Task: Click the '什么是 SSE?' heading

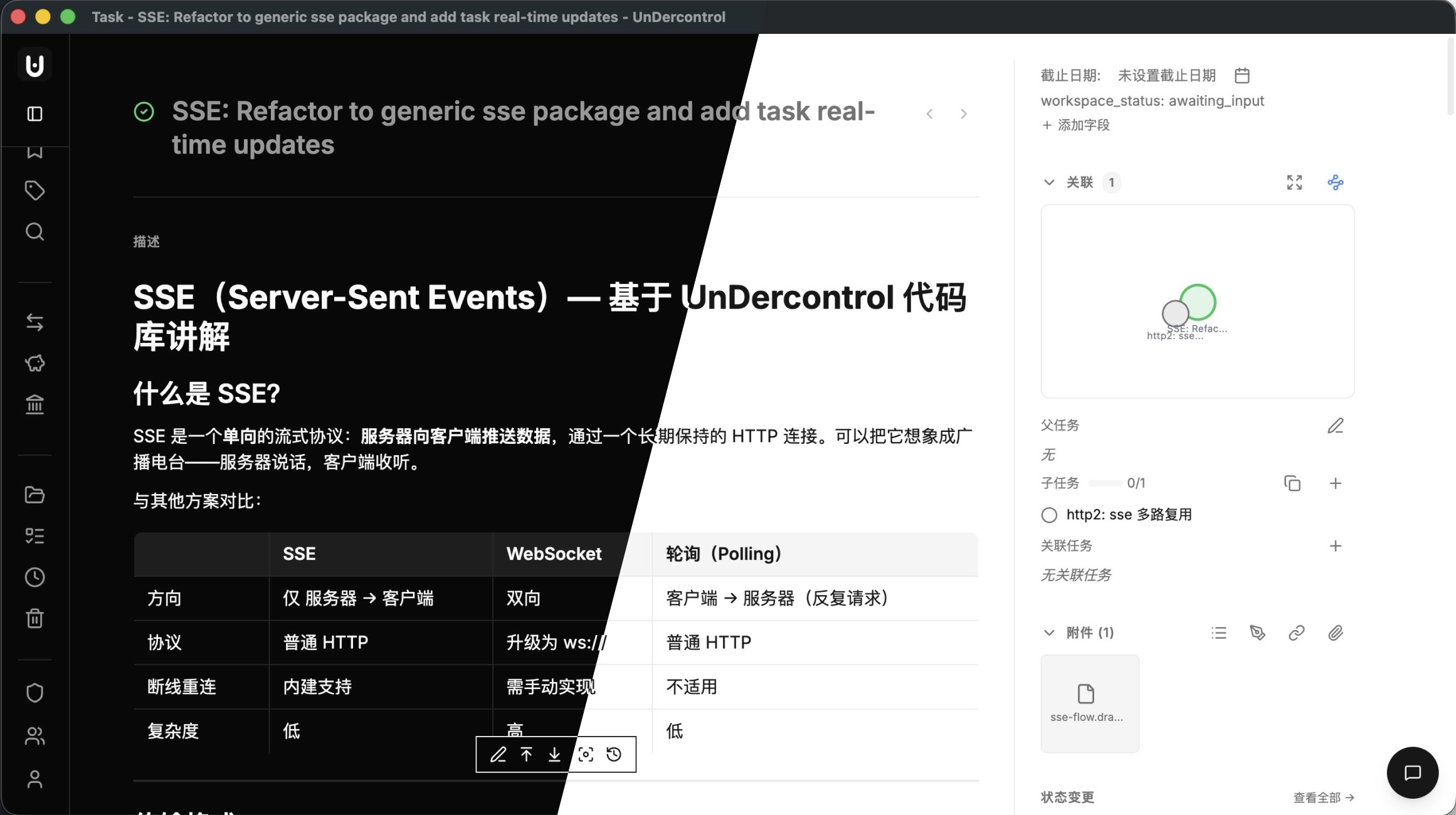Action: pos(207,394)
